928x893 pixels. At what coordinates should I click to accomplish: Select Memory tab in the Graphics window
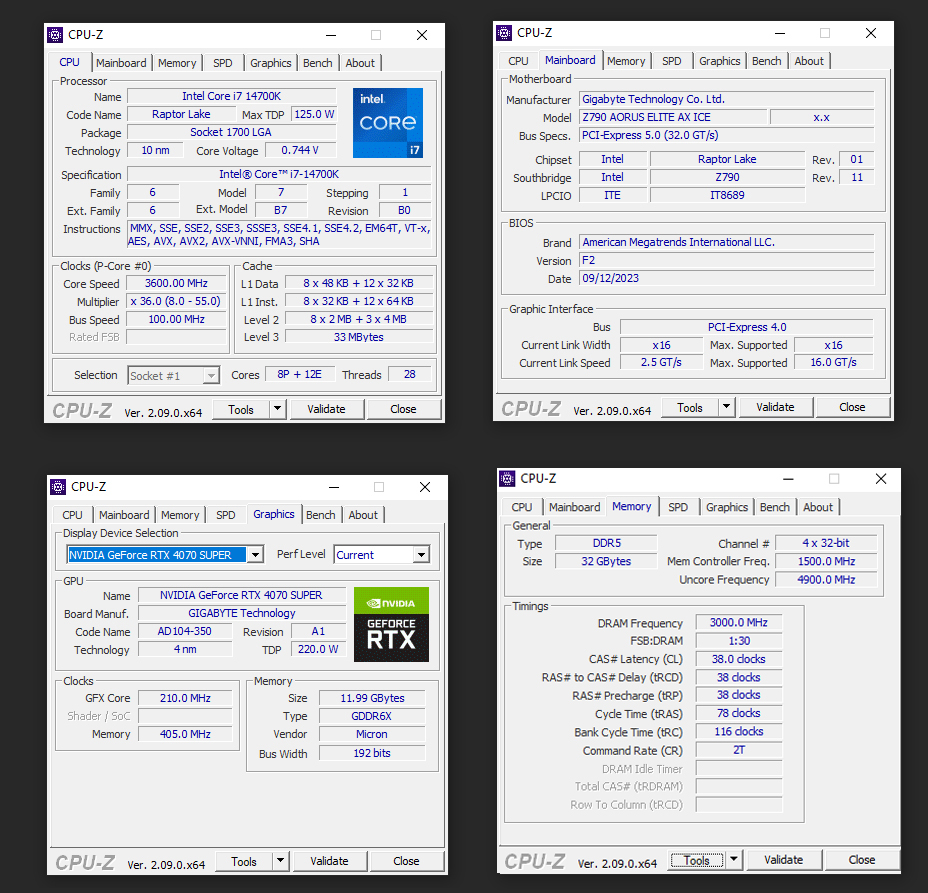pos(180,515)
